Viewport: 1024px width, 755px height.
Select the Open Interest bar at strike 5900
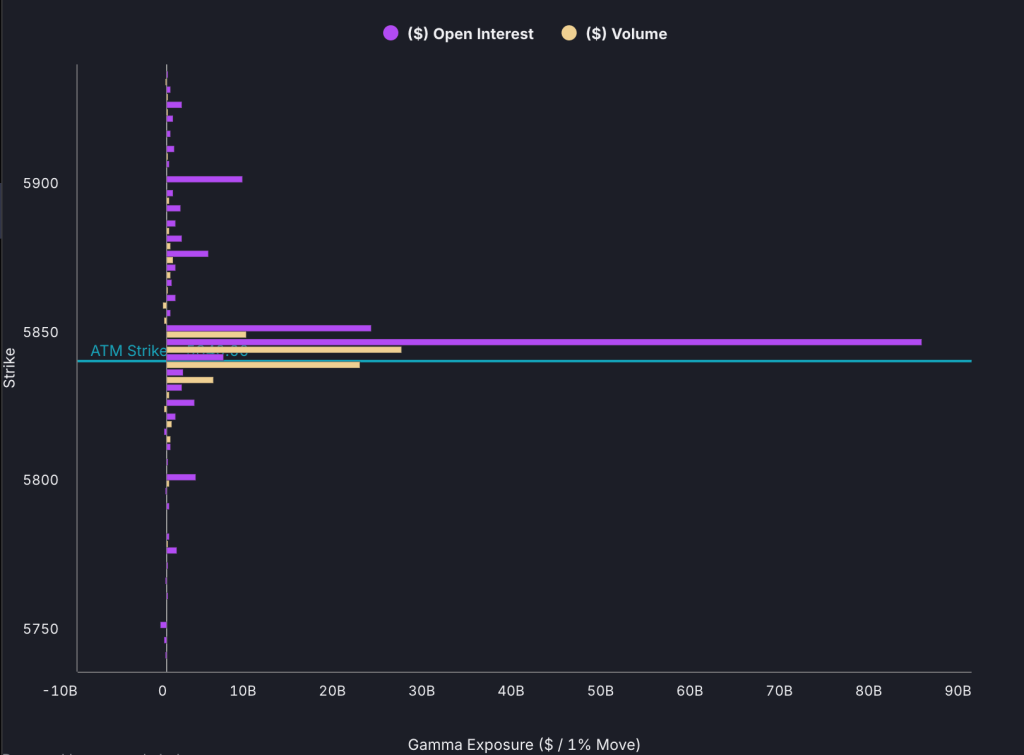point(204,179)
